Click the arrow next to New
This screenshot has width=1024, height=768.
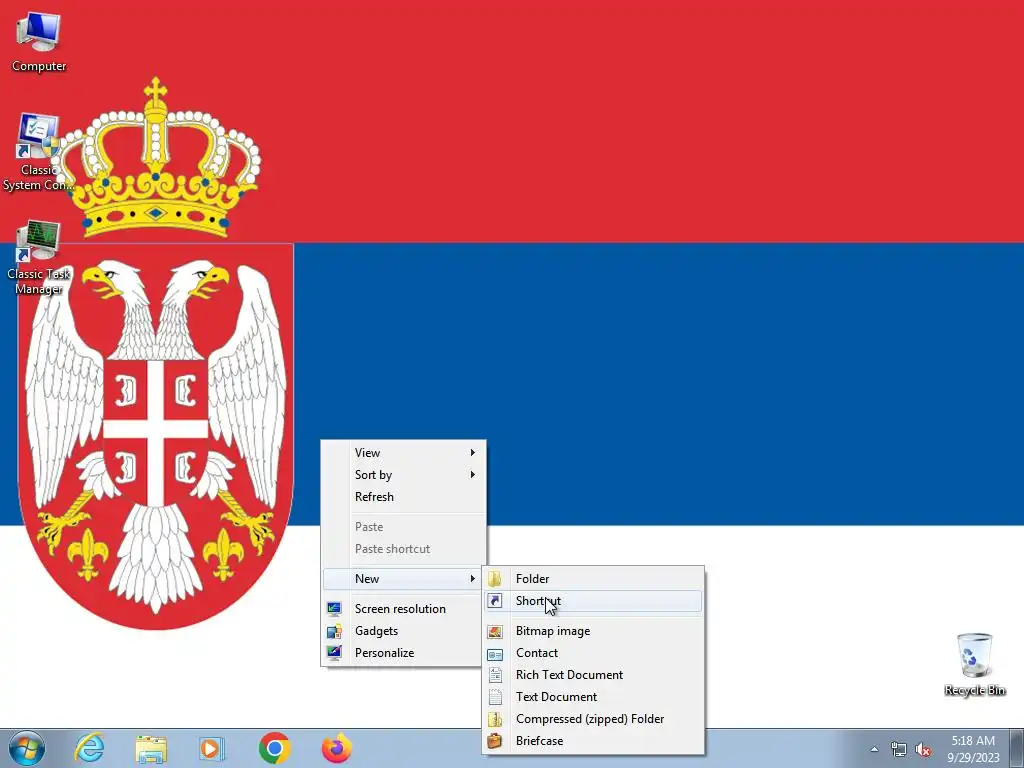472,579
